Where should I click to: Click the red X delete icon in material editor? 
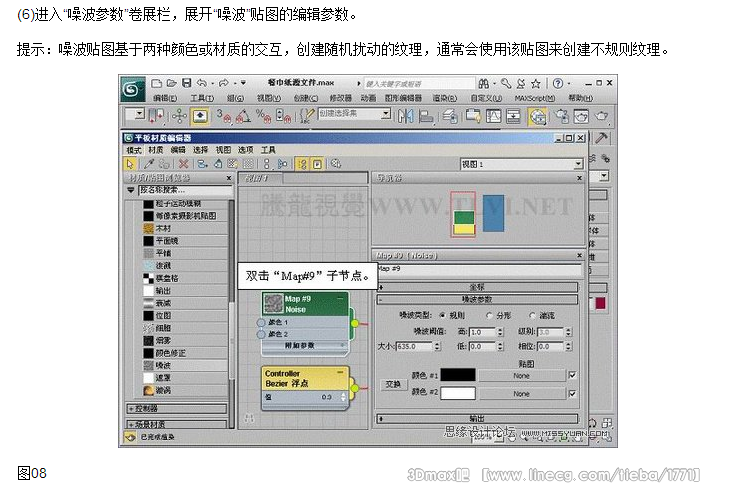(183, 163)
